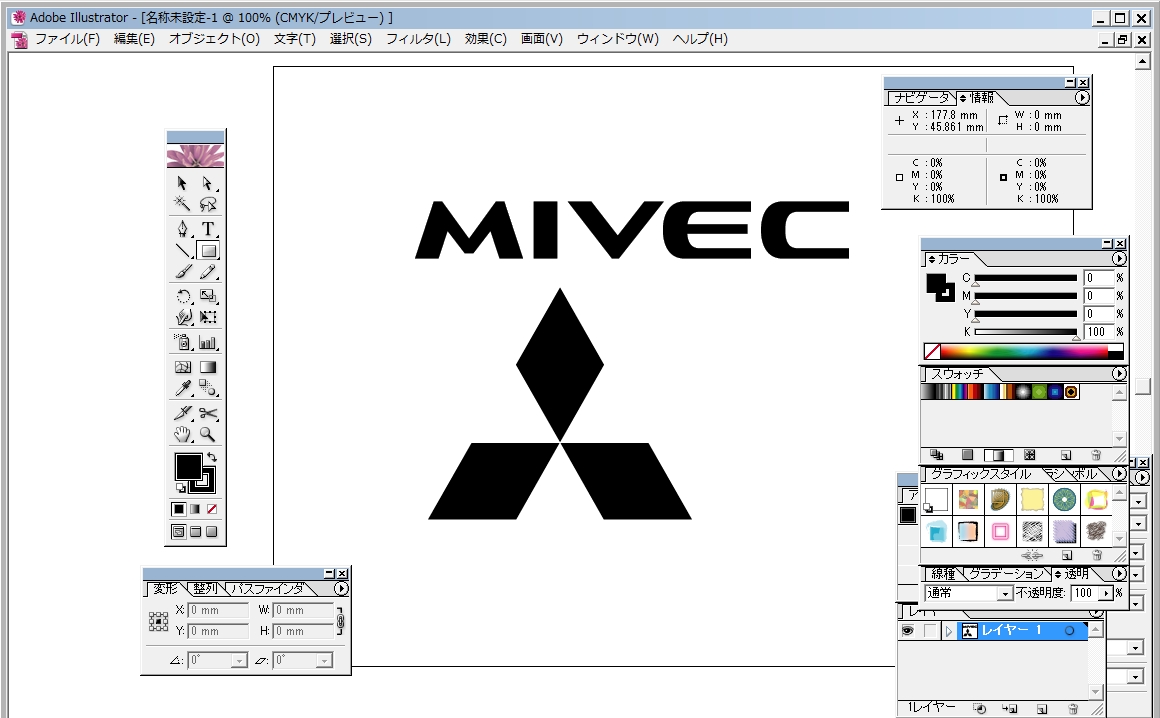Toggle constrain proportions link in 変形 panel

pyautogui.click(x=340, y=620)
